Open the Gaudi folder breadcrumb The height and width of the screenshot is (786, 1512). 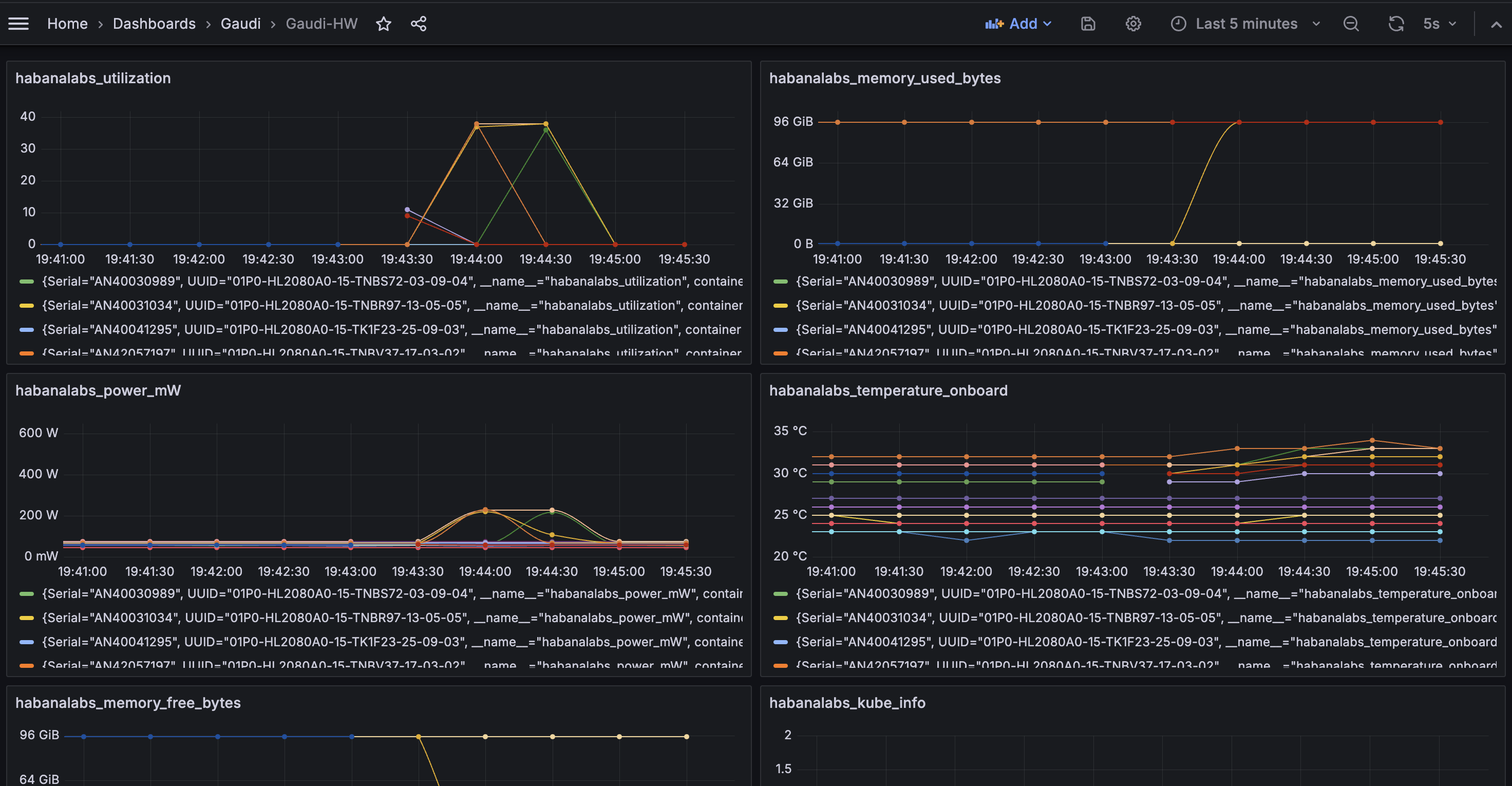pyautogui.click(x=241, y=24)
